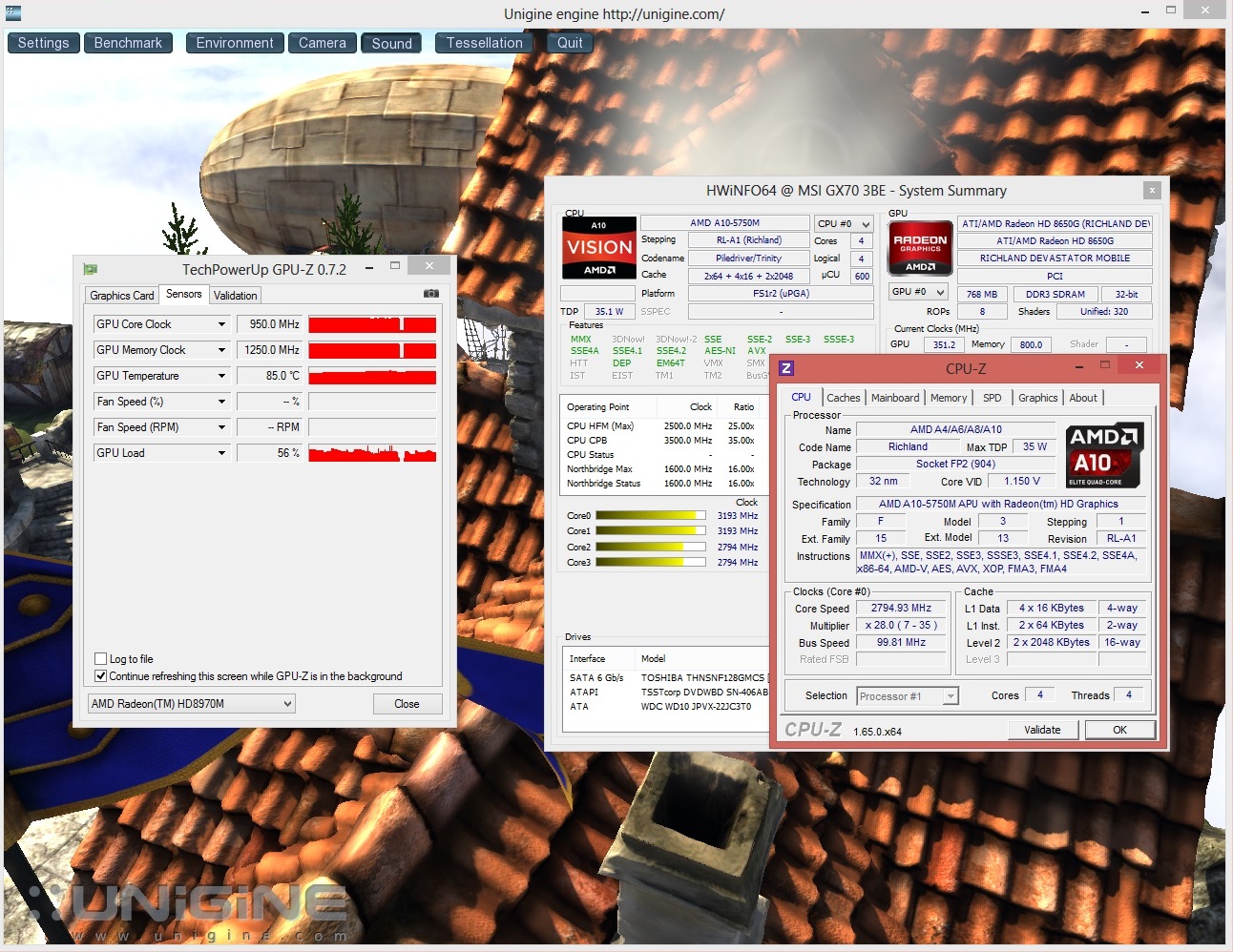Image resolution: width=1233 pixels, height=952 pixels.
Task: Open the Environment menu in Unigine
Action: tap(235, 43)
